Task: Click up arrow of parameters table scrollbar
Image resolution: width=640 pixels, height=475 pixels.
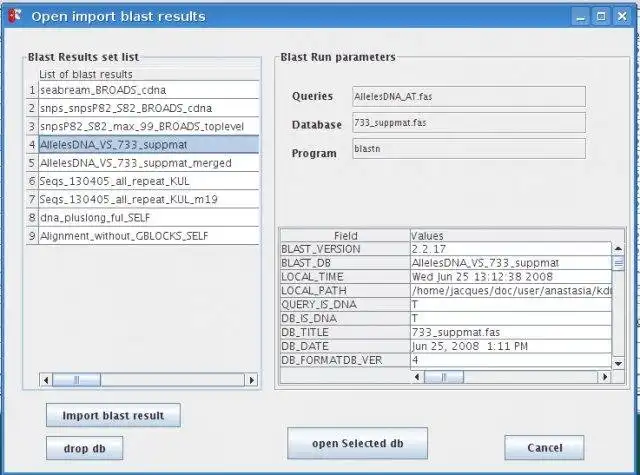Action: tap(618, 248)
